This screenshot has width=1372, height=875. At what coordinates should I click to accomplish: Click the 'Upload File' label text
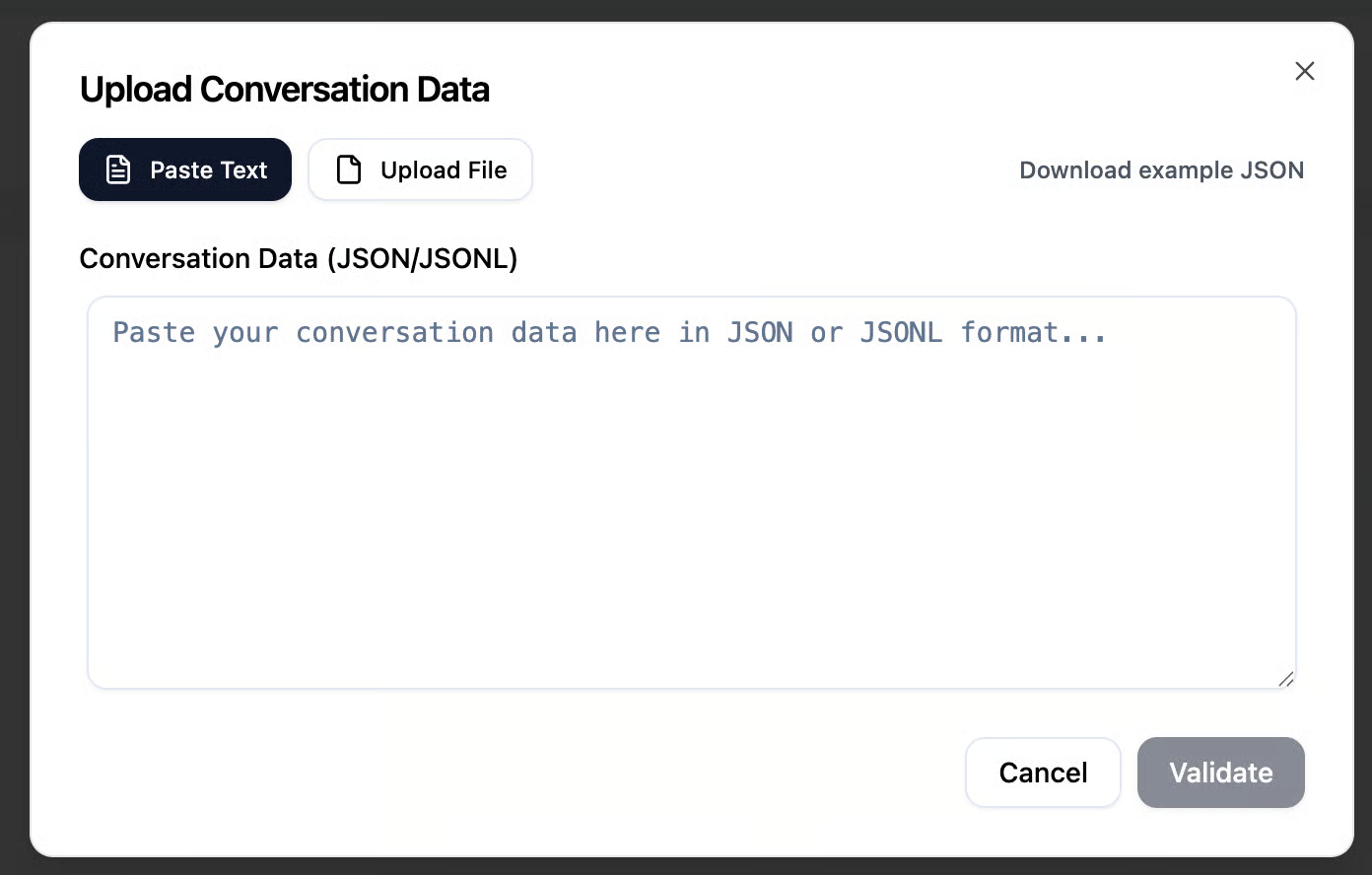tap(444, 169)
